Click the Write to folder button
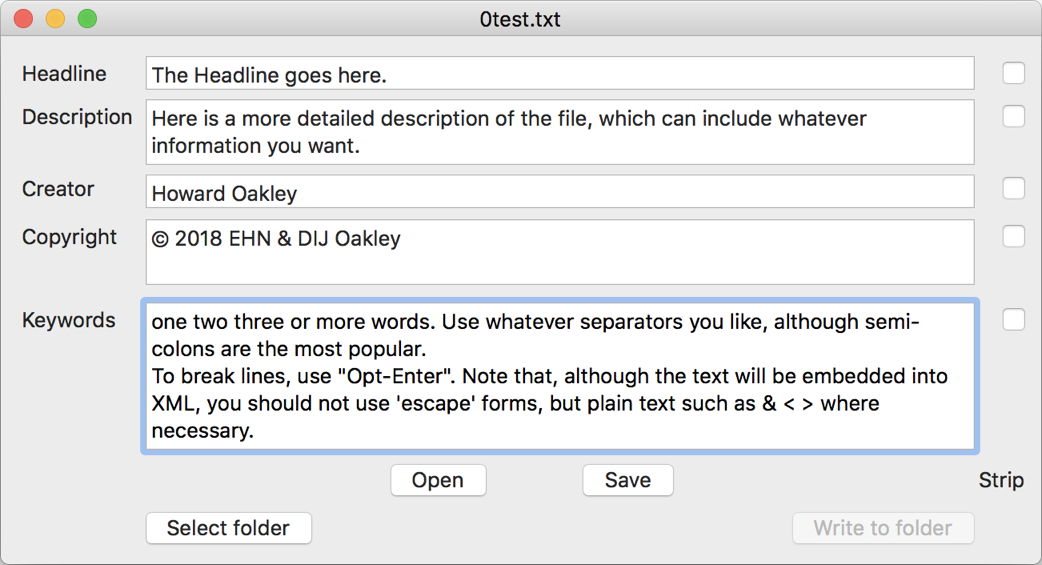1042x565 pixels. point(882,528)
